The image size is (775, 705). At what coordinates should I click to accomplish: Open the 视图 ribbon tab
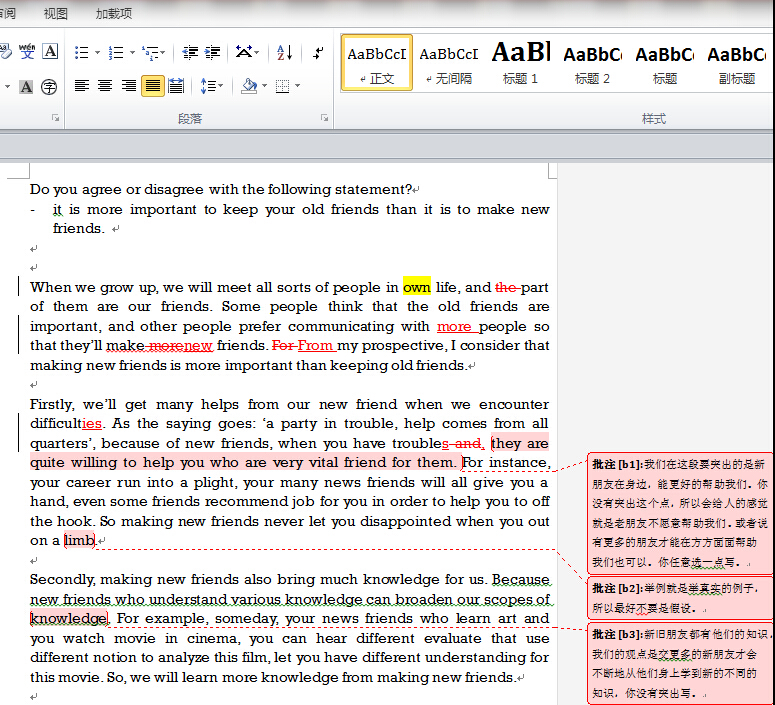tap(55, 13)
